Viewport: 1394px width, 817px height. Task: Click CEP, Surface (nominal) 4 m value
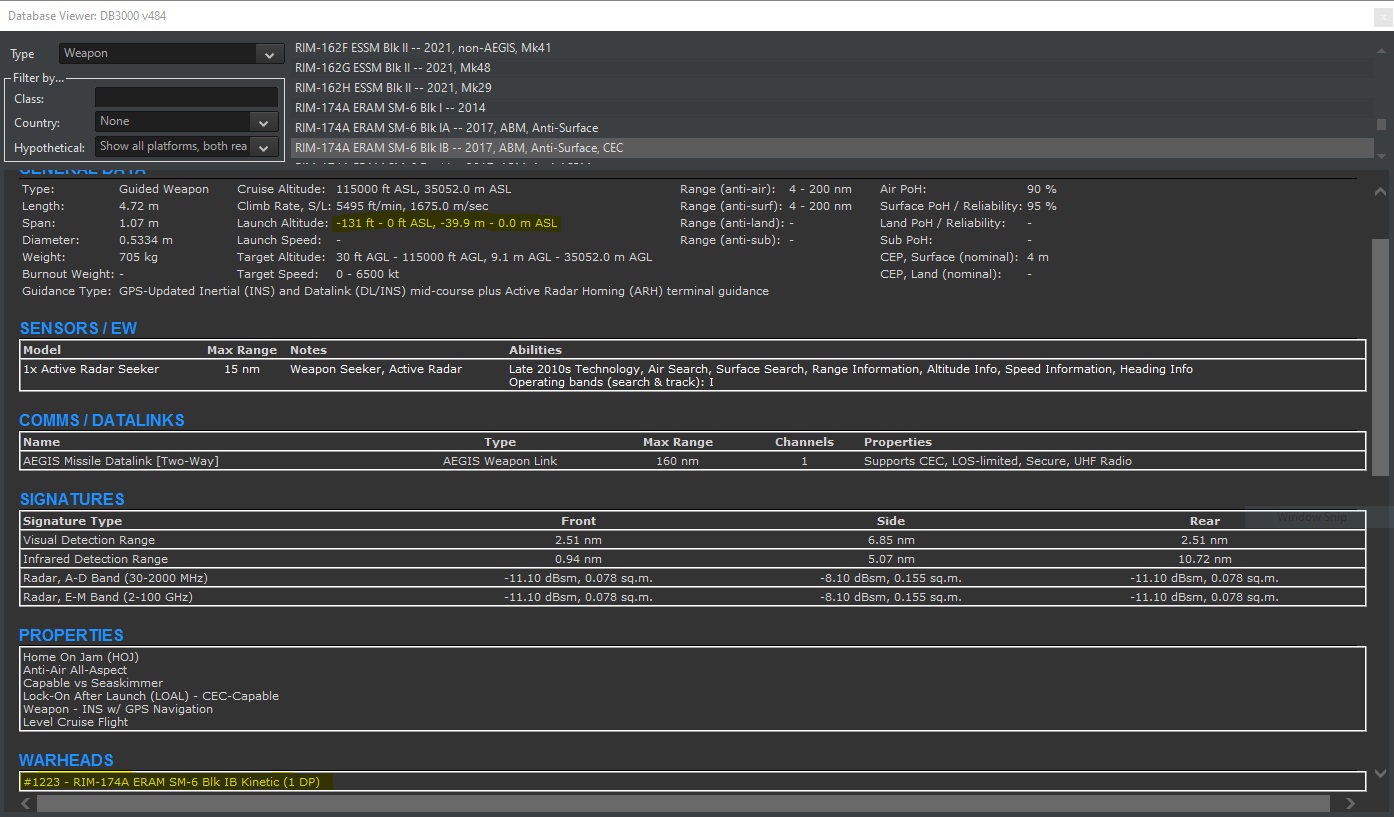[x=1038, y=257]
